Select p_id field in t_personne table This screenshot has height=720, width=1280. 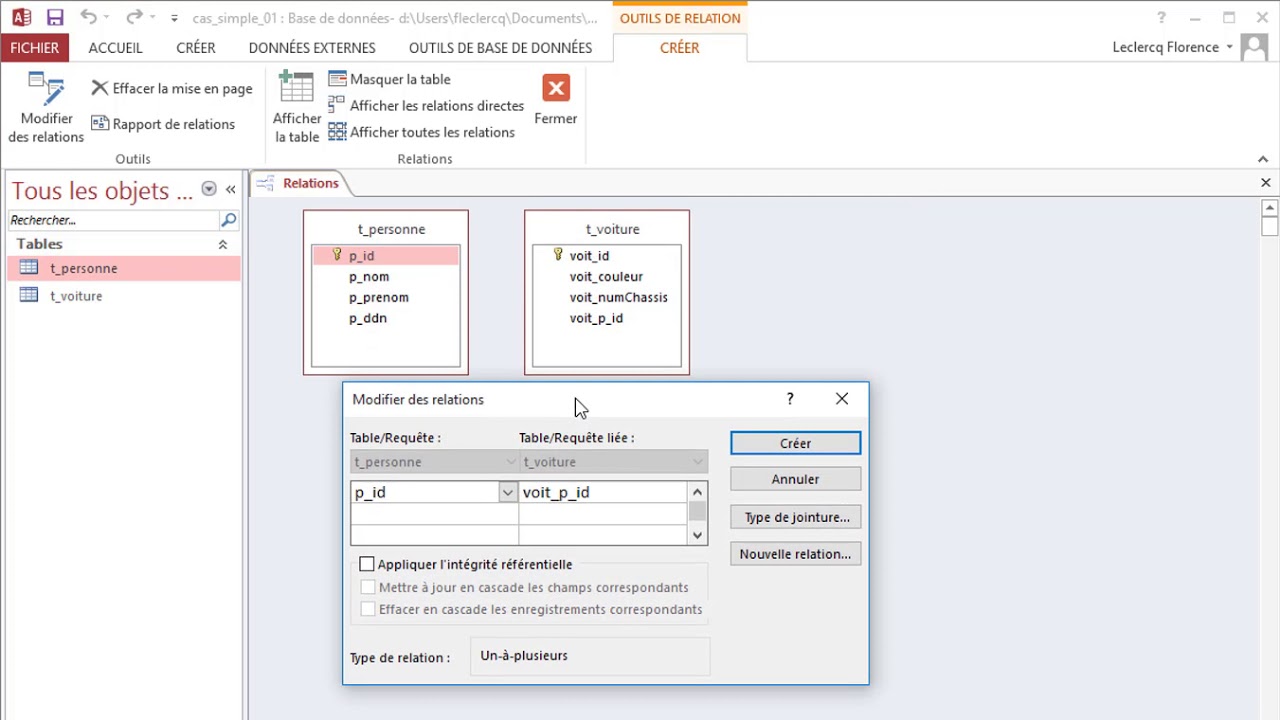pyautogui.click(x=386, y=256)
